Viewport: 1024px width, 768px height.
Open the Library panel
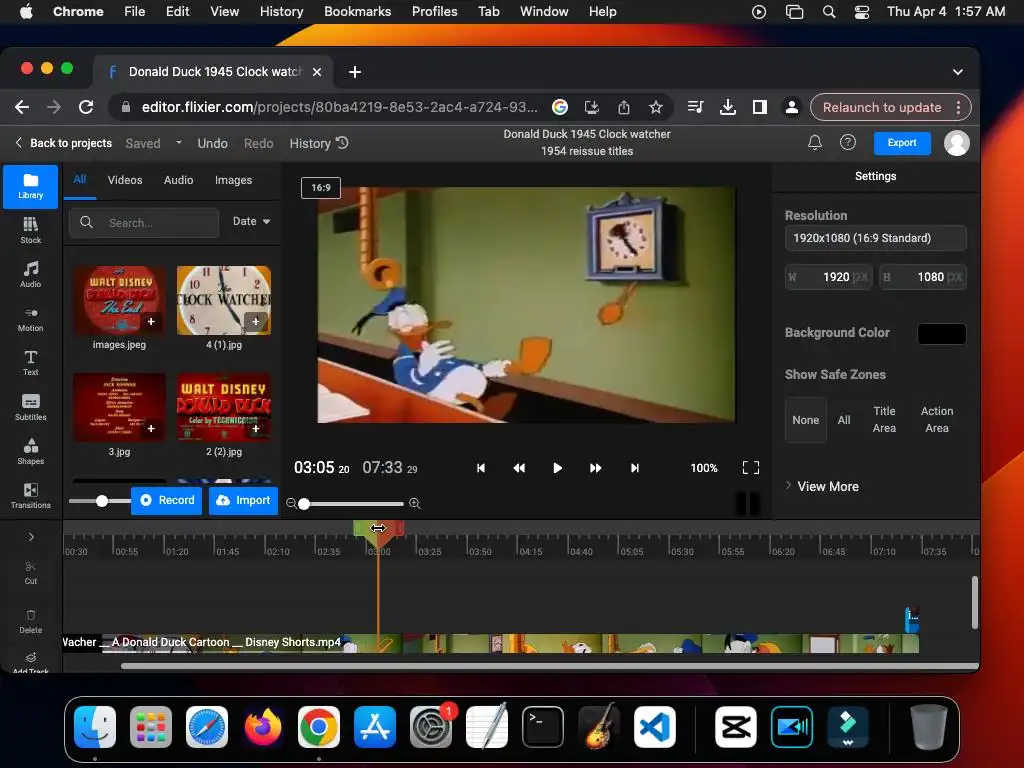tap(31, 186)
